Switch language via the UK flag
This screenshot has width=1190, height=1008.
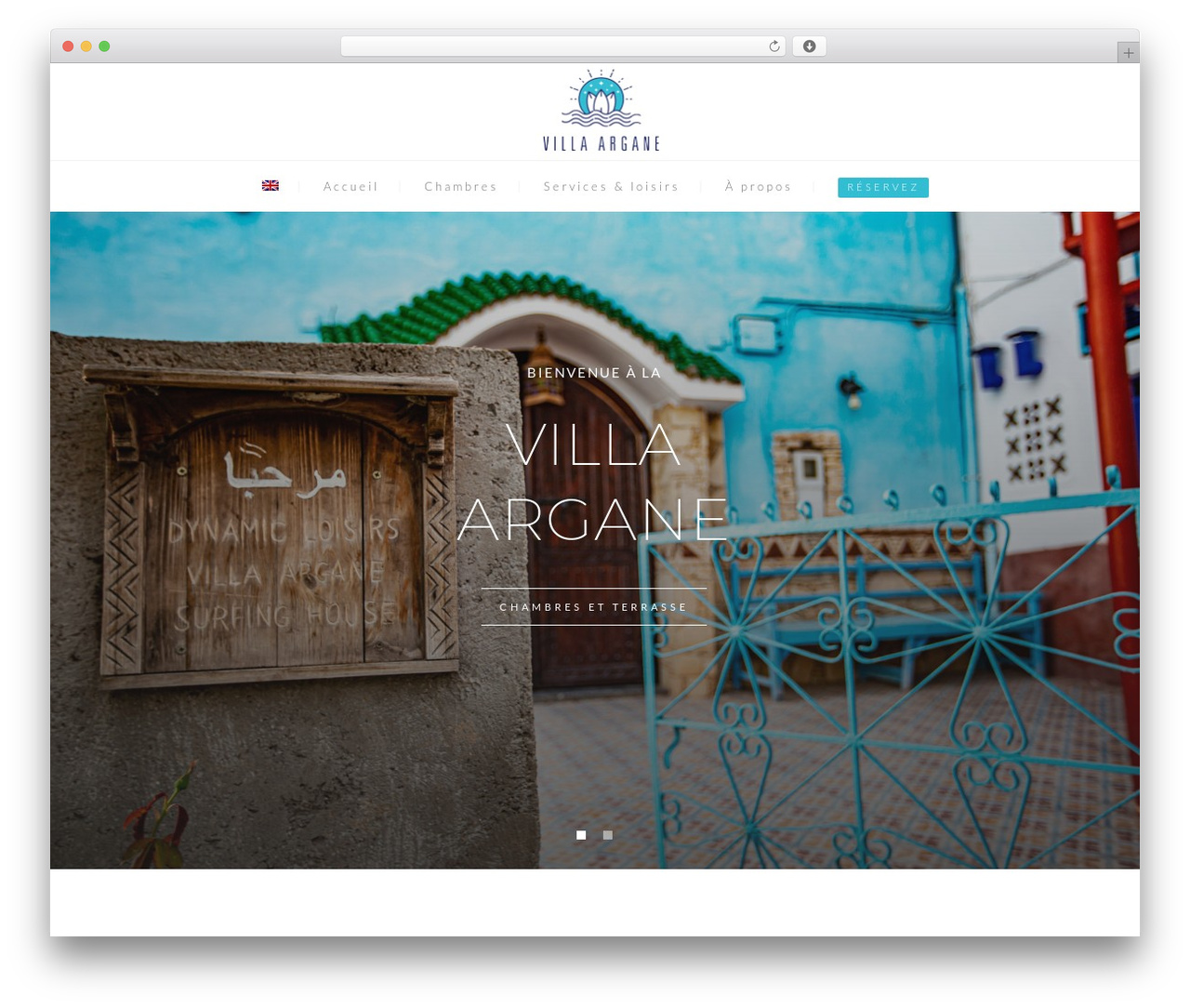(x=271, y=186)
